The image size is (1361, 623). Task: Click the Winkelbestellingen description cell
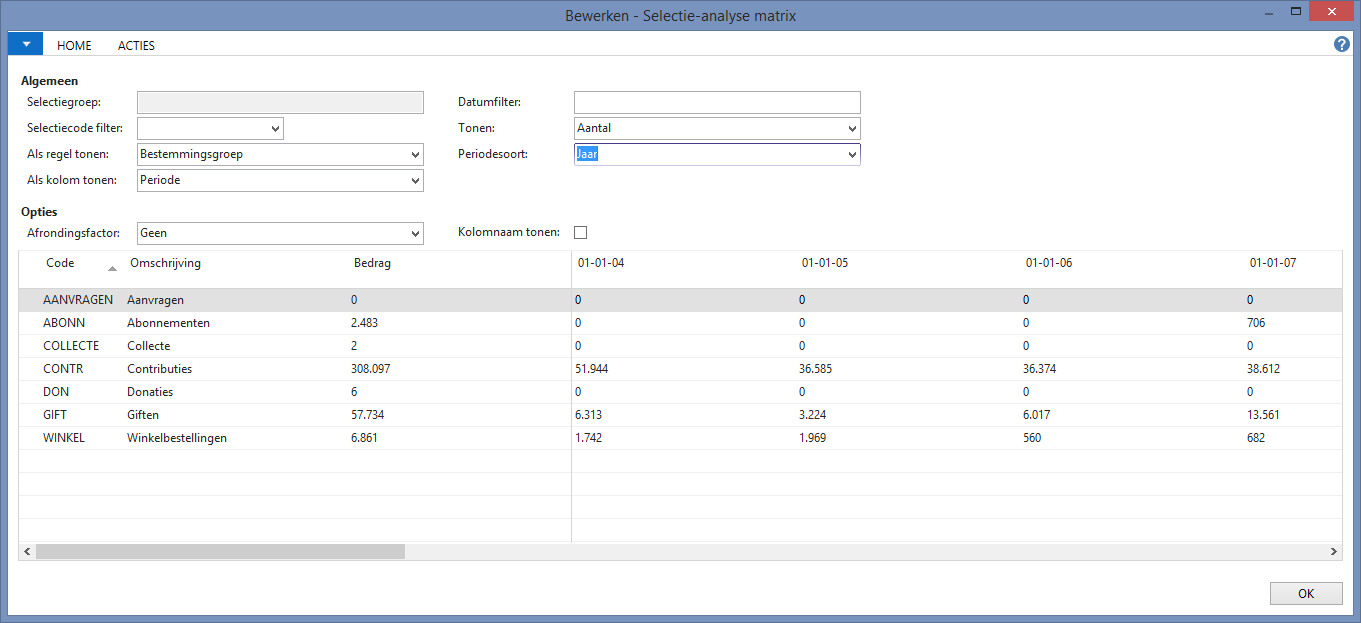click(x=177, y=438)
